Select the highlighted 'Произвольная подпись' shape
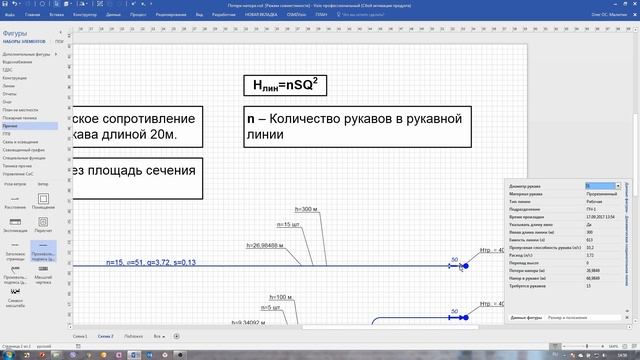The width and height of the screenshot is (640, 360). click(43, 251)
